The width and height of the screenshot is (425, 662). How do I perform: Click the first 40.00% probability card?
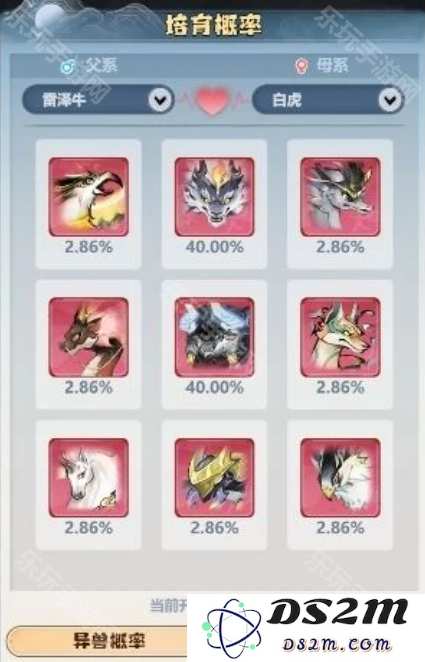coord(214,204)
